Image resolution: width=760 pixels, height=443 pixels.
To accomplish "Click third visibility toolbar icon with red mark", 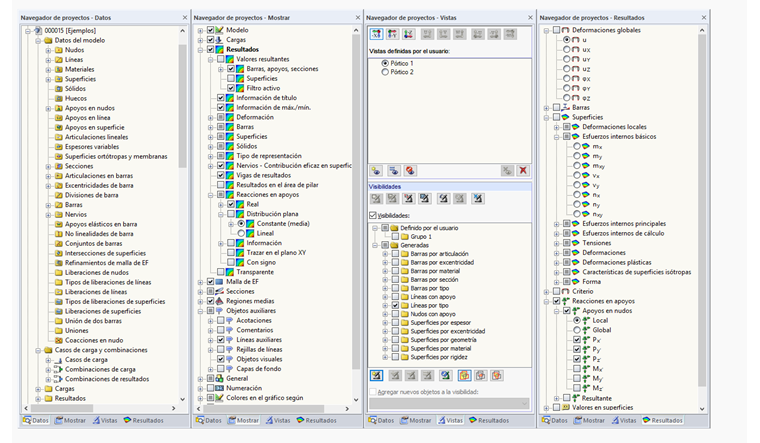I will [x=409, y=198].
